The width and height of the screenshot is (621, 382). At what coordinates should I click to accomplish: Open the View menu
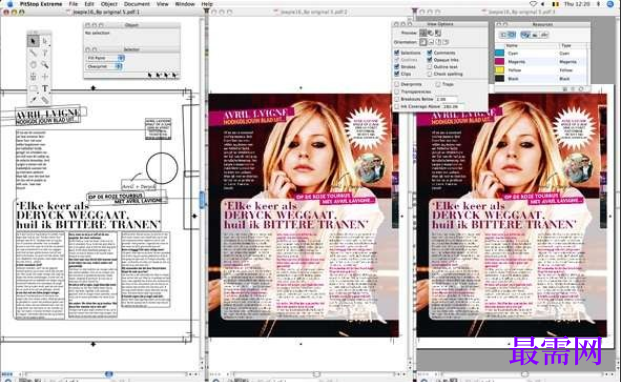coord(162,4)
